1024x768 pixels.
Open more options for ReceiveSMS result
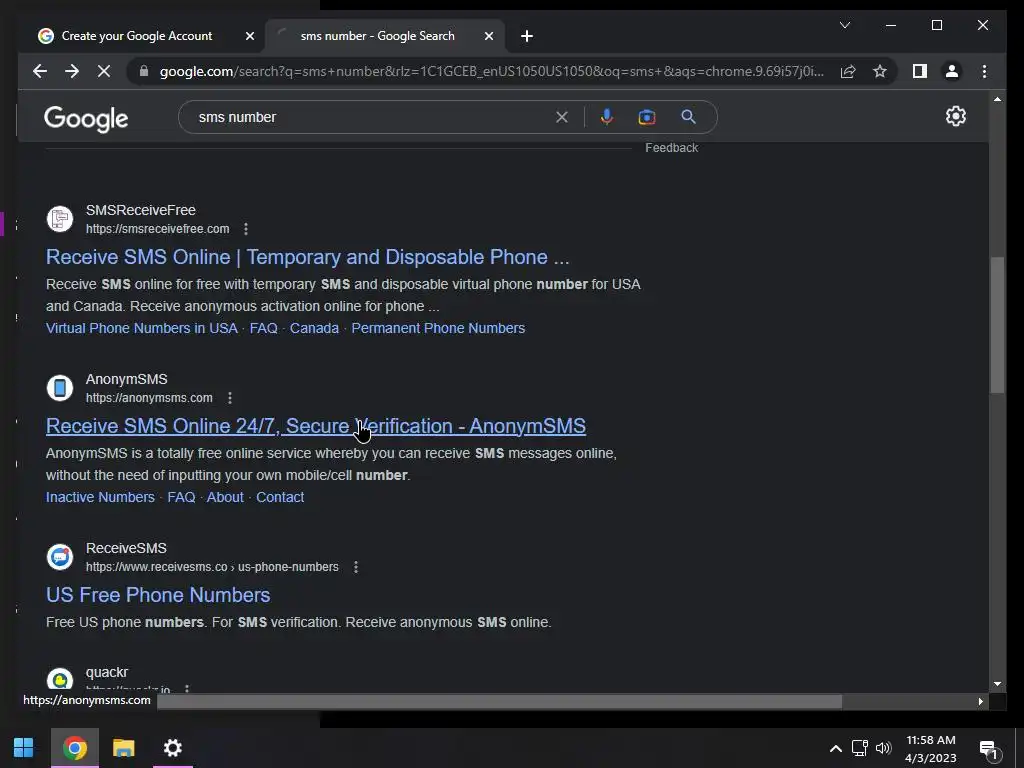point(355,567)
